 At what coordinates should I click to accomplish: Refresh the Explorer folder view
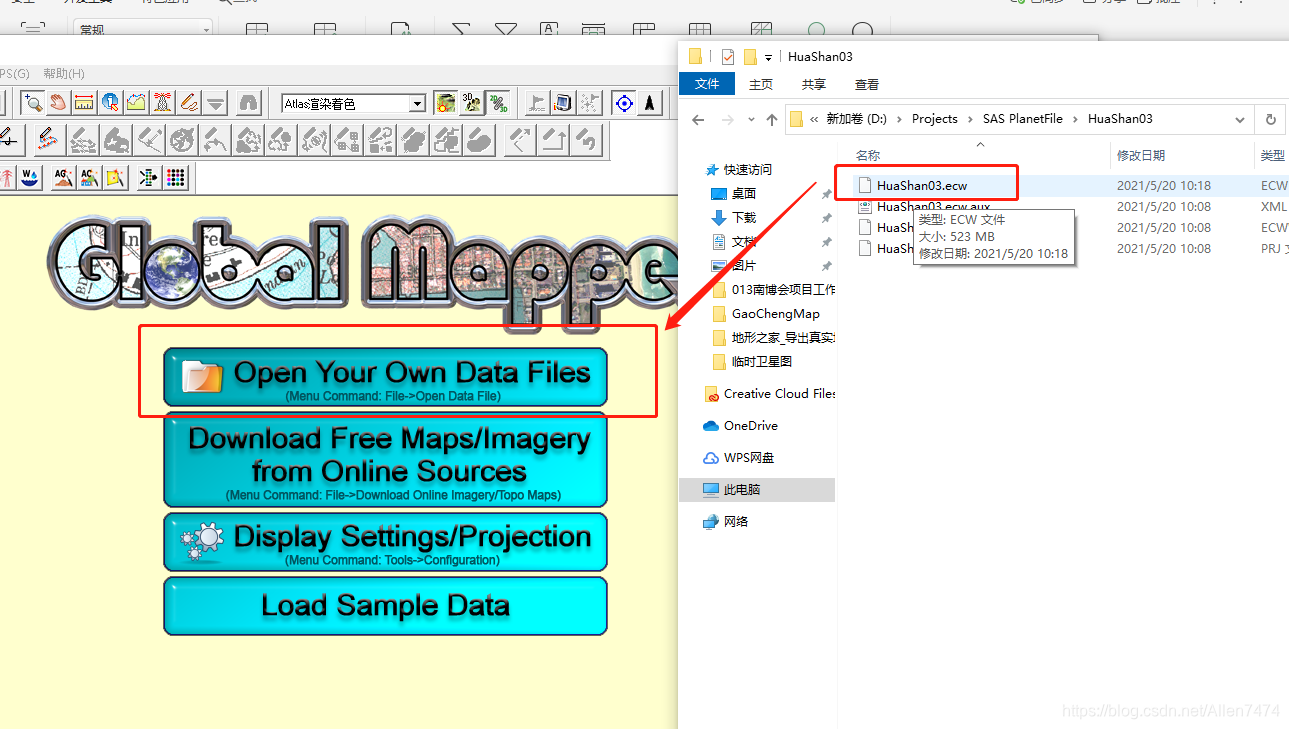[x=1271, y=119]
